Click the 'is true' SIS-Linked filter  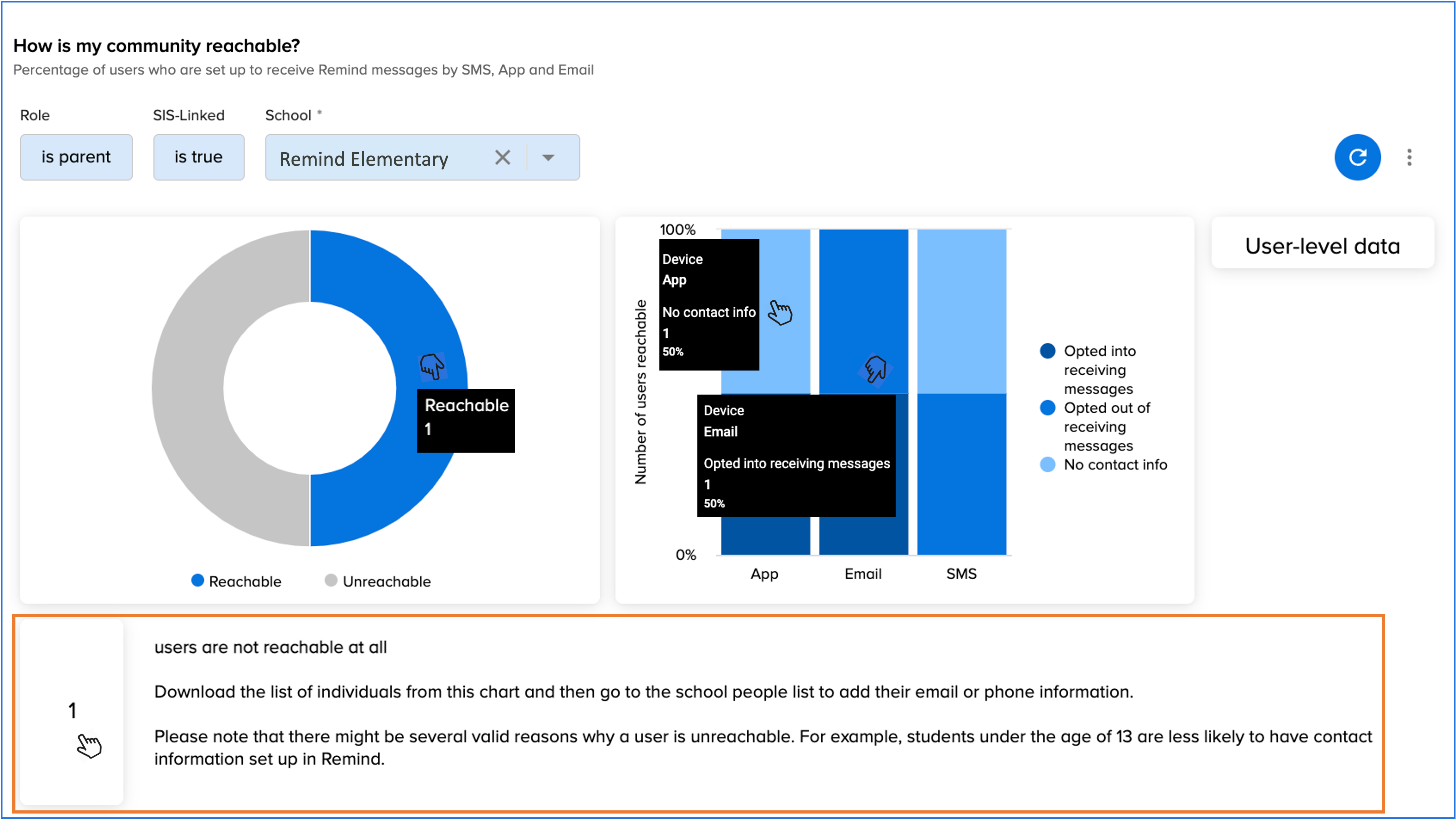(x=198, y=157)
